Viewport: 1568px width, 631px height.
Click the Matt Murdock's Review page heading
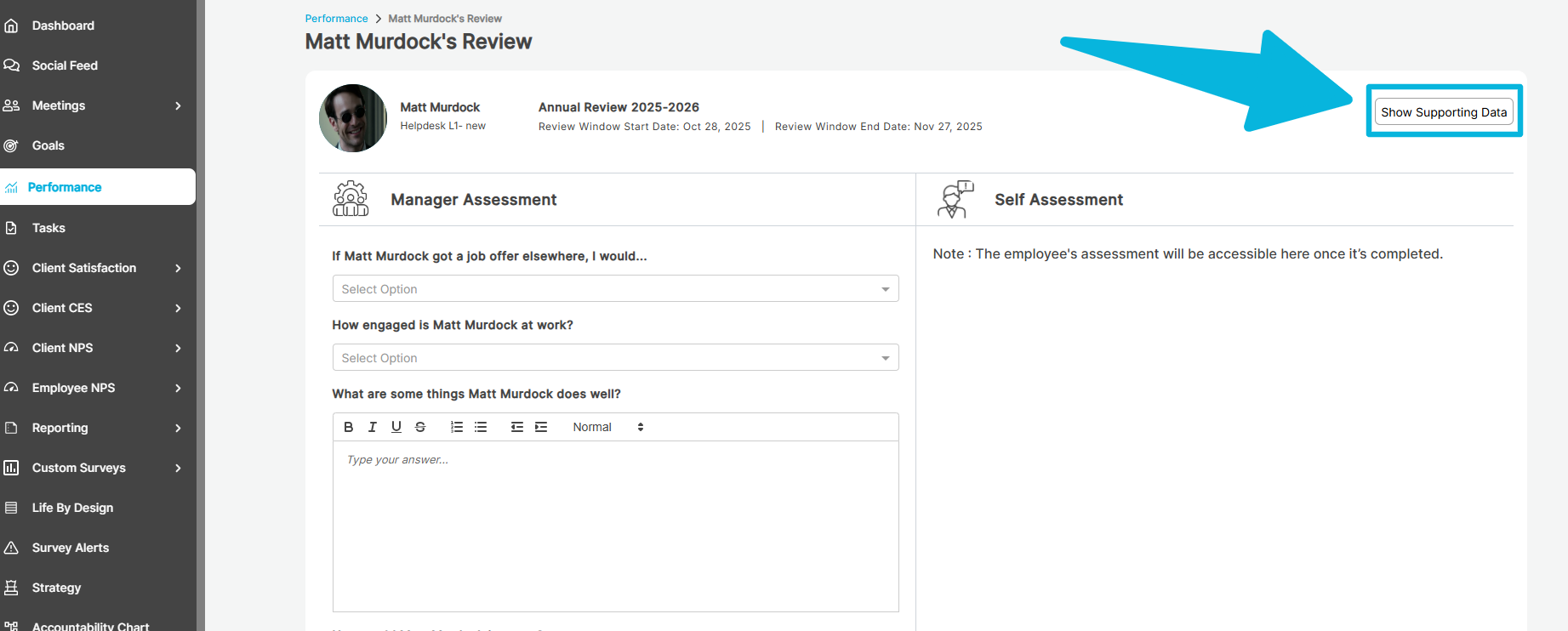click(419, 42)
